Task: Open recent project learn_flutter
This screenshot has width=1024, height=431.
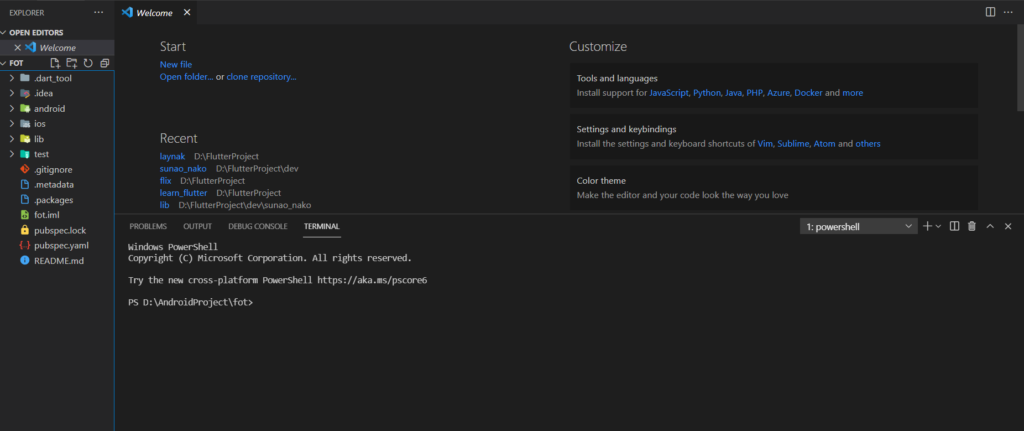Action: [x=183, y=192]
